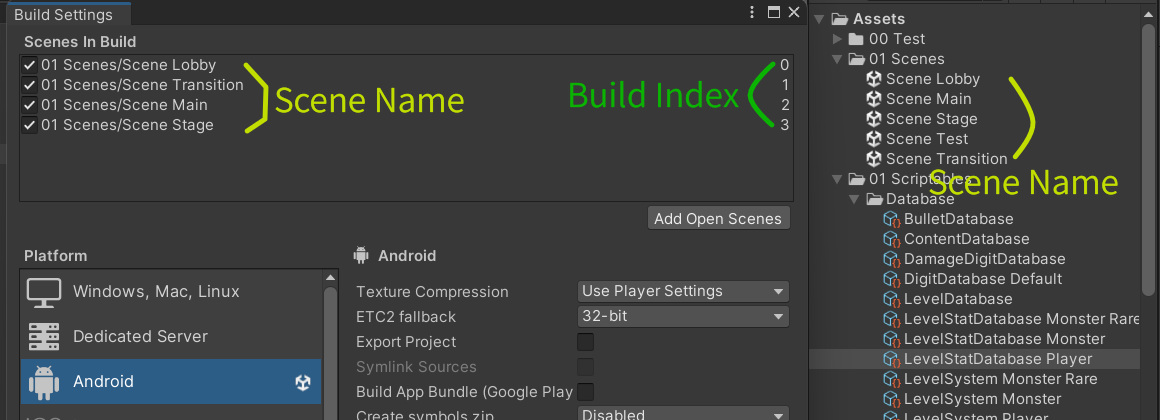Click the Scene Transition Unity scene icon

coord(874,158)
